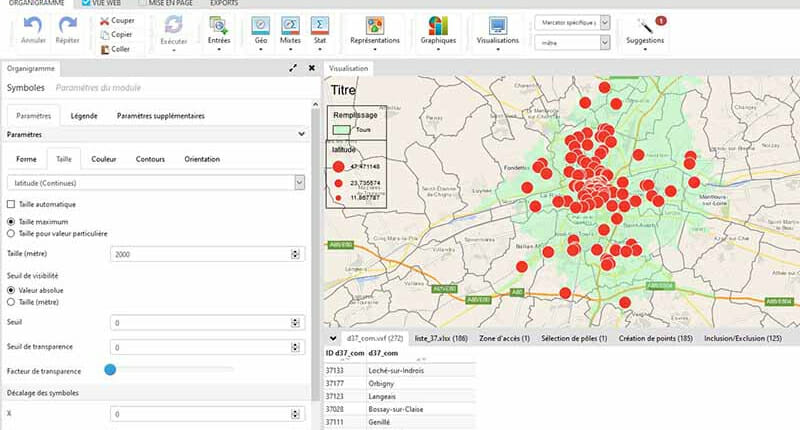The height and width of the screenshot is (430, 800).
Task: Open the mètre unit dropdown
Action: (x=603, y=43)
